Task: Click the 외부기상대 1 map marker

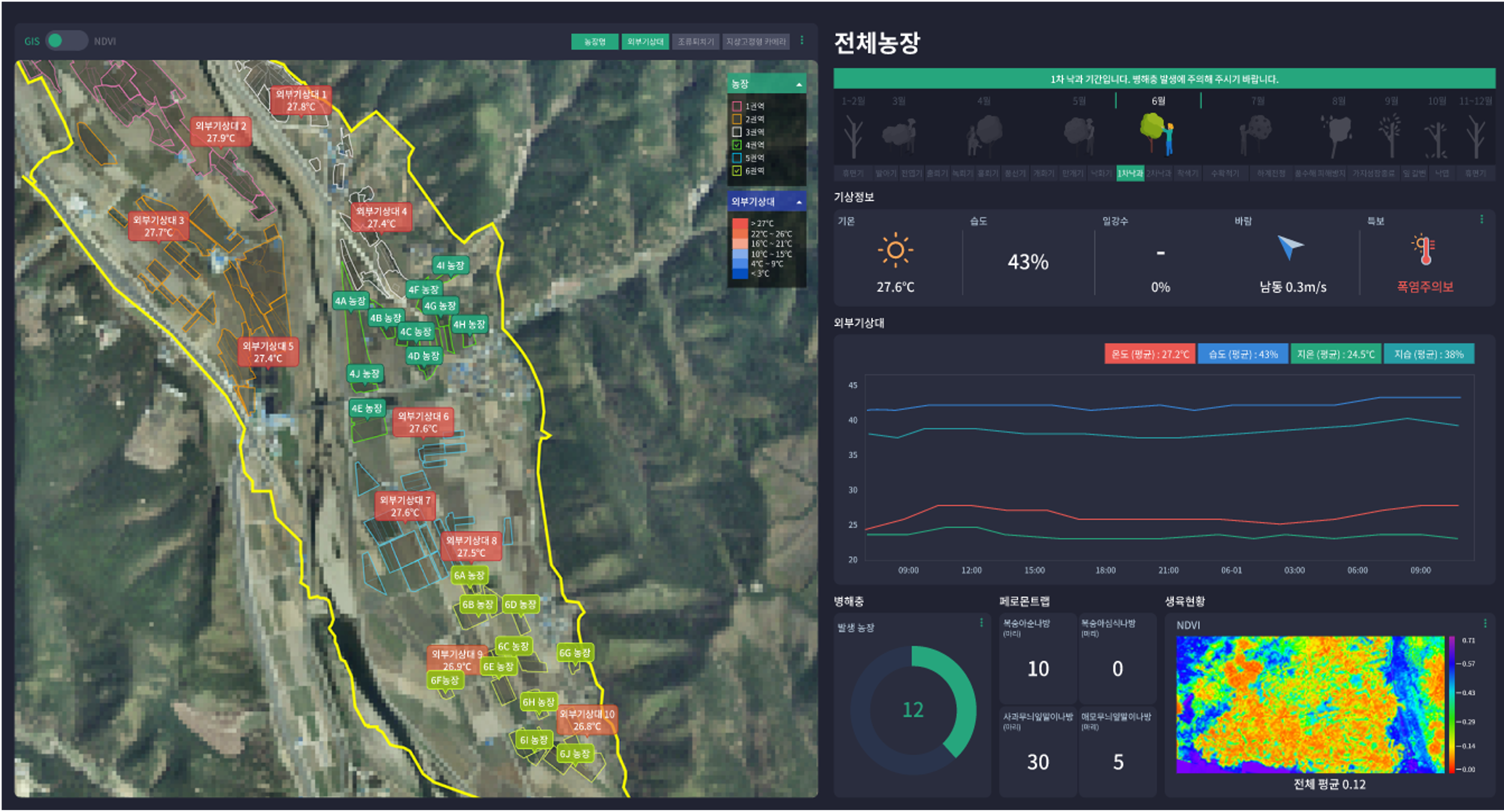Action: pos(301,100)
